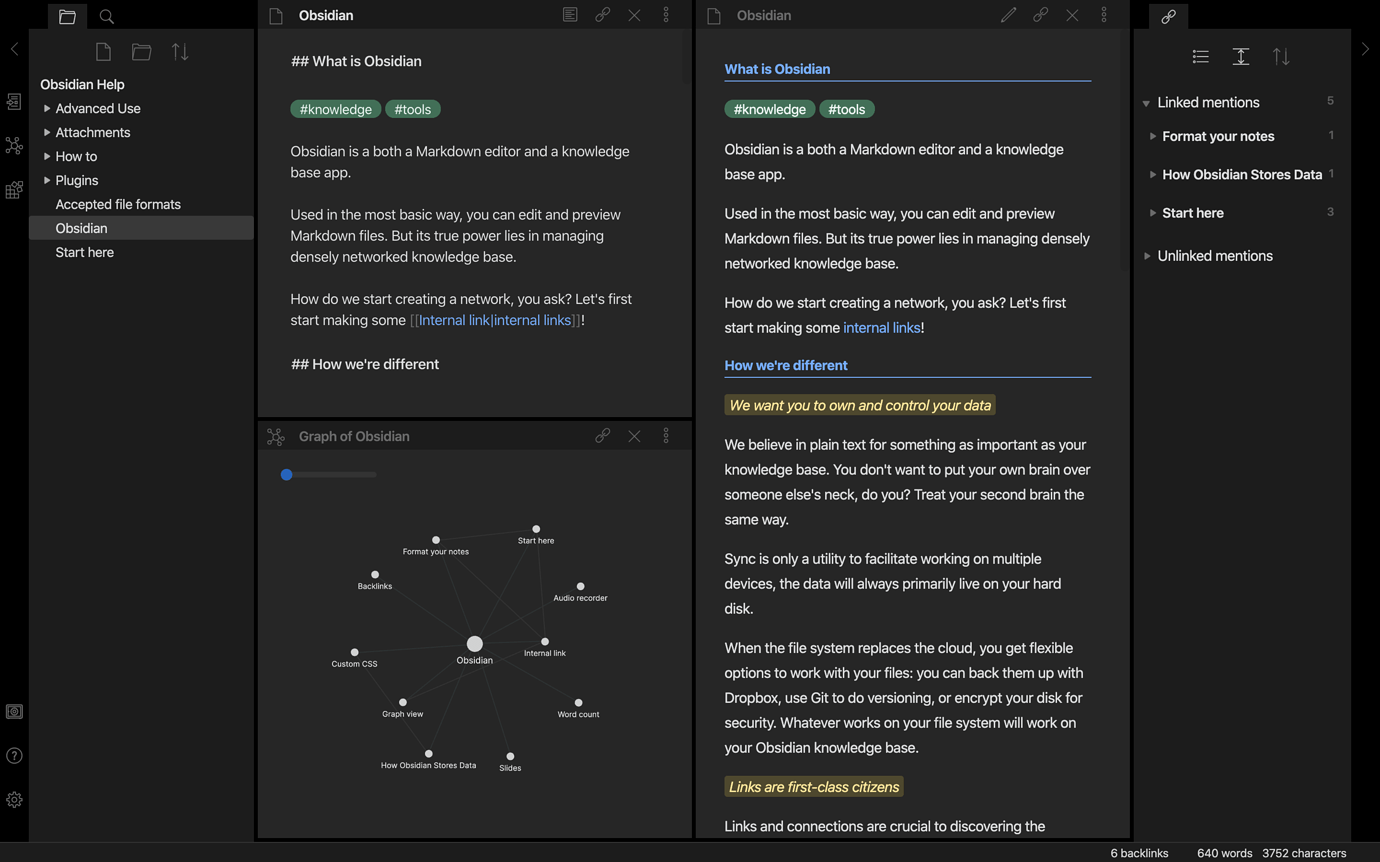Open markdown format importer ribbon icon

click(14, 190)
